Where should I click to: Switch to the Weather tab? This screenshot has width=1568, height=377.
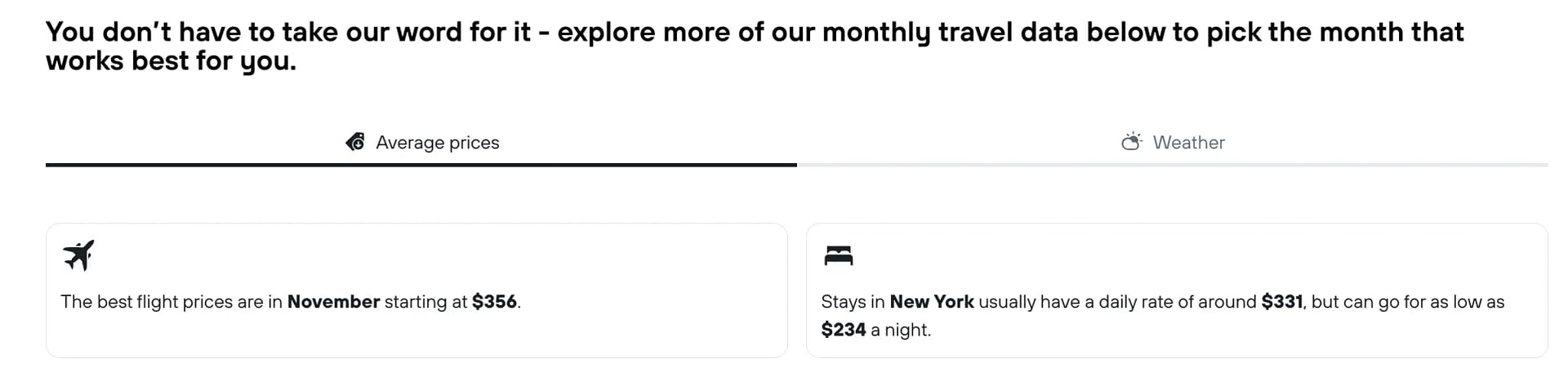pyautogui.click(x=1173, y=142)
